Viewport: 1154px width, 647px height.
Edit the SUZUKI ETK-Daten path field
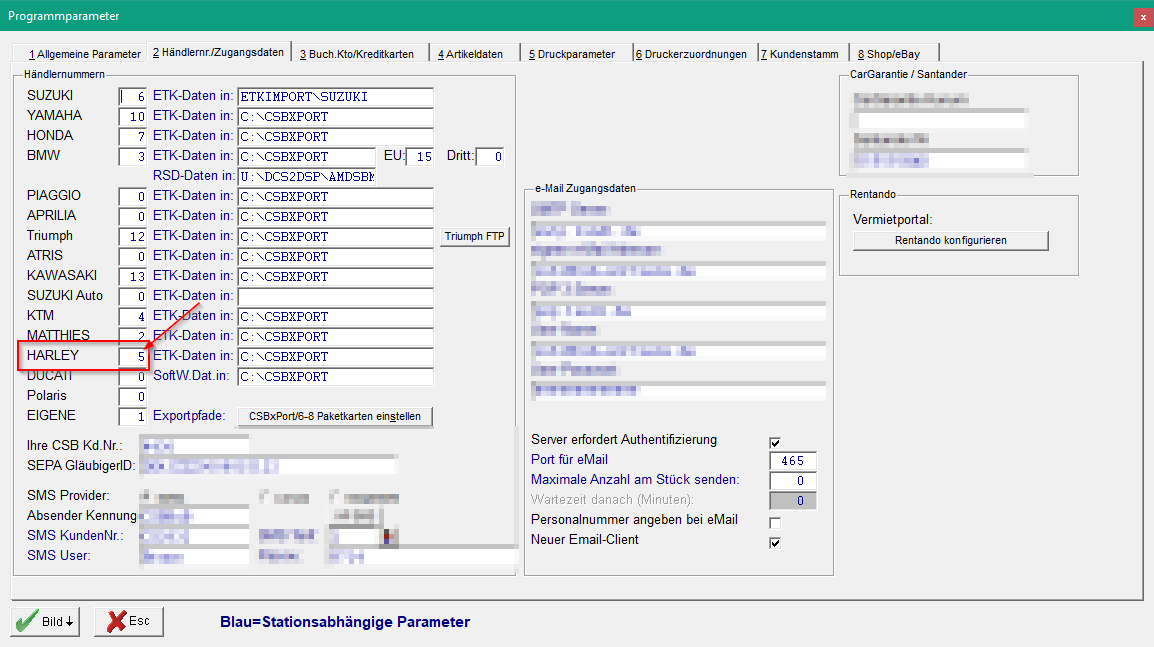[x=336, y=96]
